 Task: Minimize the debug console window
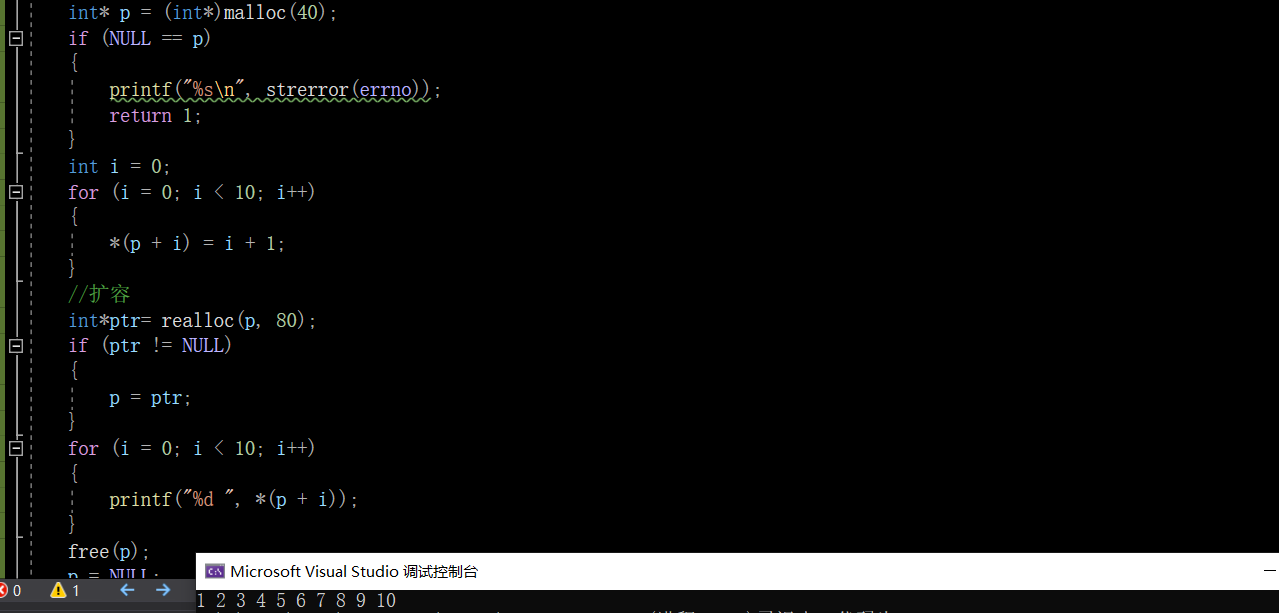[x=1270, y=571]
